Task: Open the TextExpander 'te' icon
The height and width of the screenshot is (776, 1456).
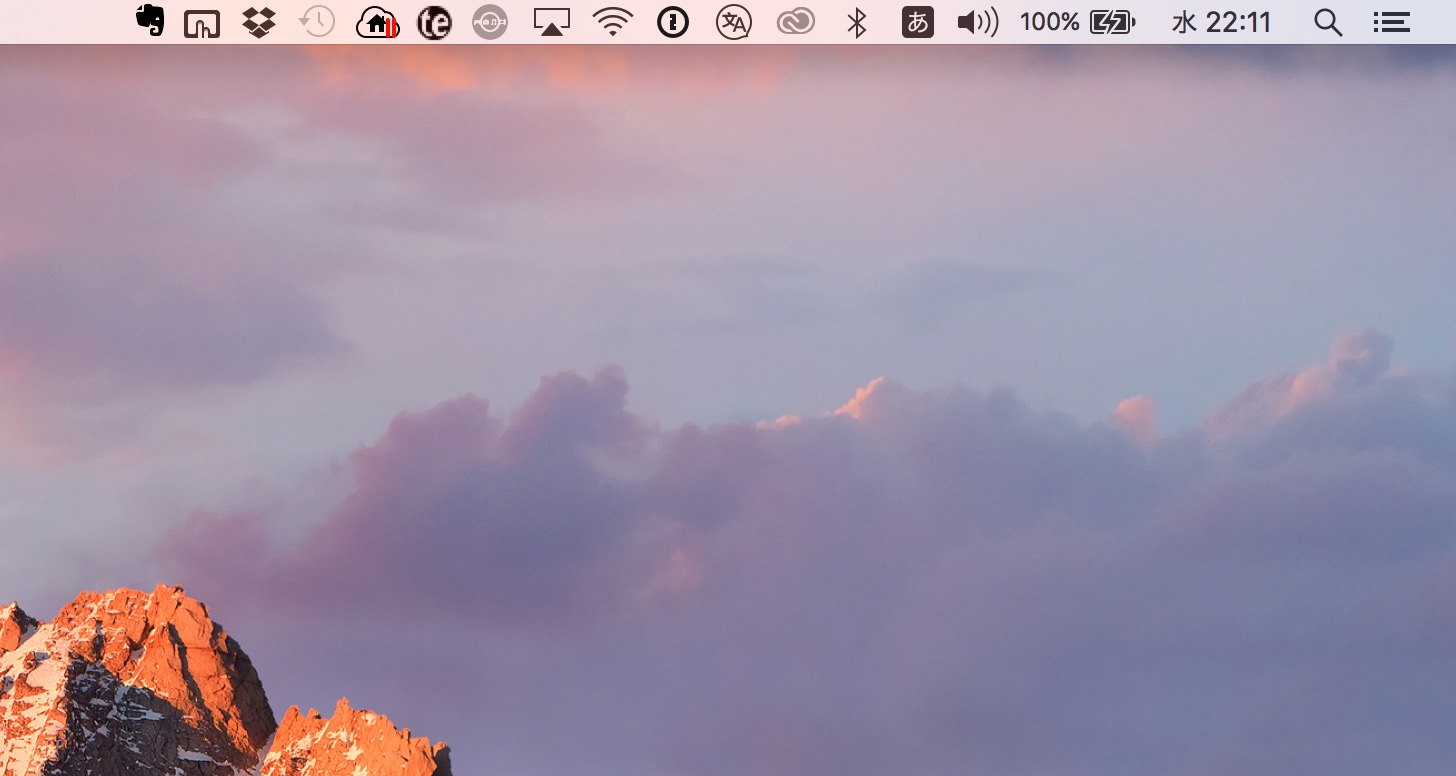Action: [x=434, y=22]
